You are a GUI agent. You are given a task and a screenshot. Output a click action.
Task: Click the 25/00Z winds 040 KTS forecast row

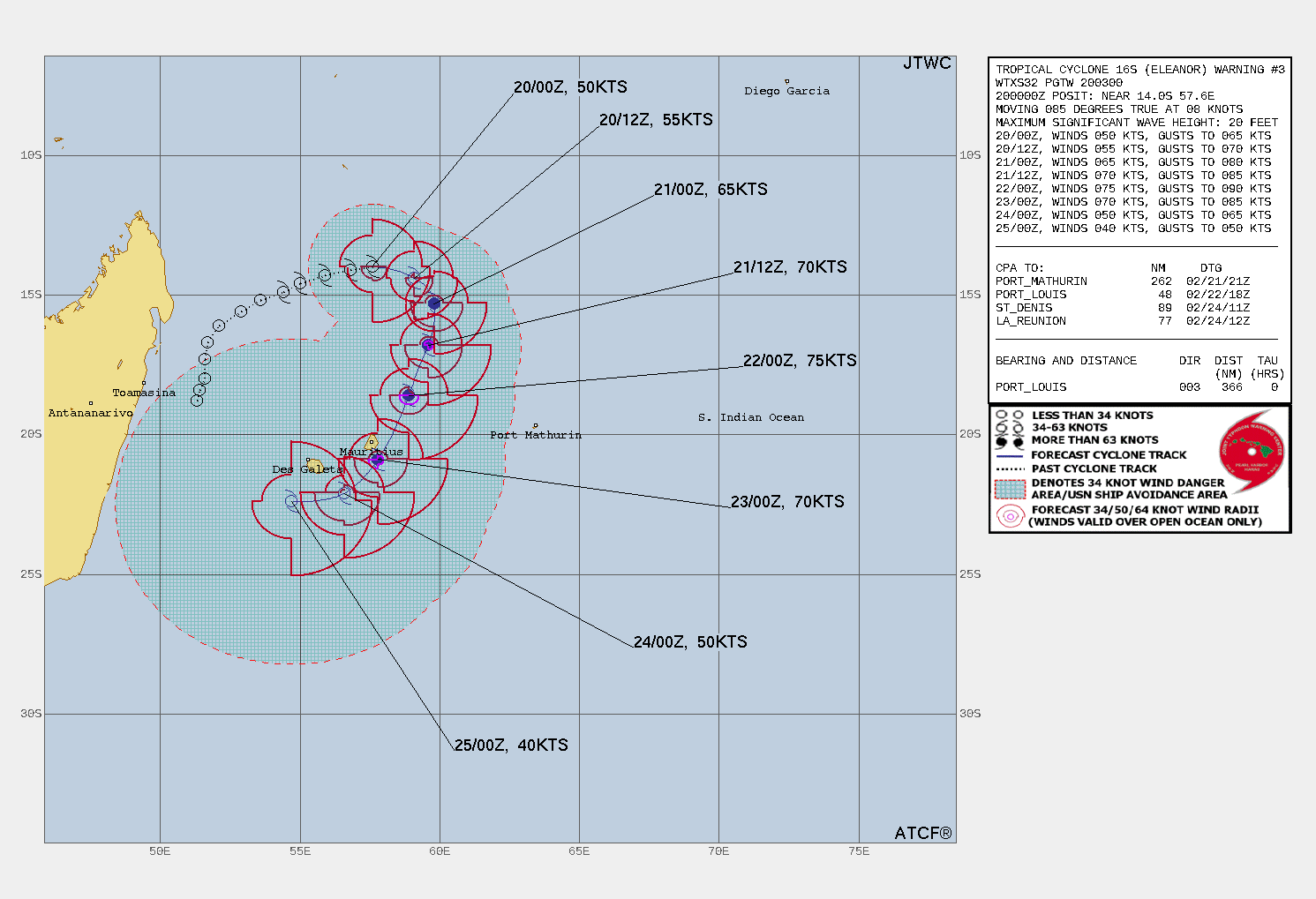pyautogui.click(x=1133, y=228)
